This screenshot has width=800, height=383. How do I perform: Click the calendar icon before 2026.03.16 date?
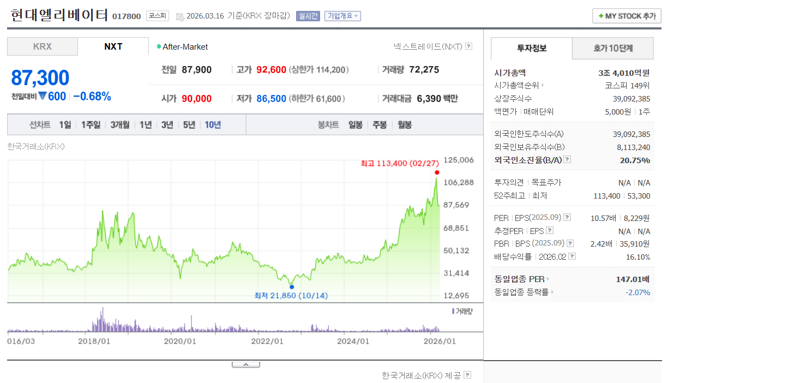(180, 16)
